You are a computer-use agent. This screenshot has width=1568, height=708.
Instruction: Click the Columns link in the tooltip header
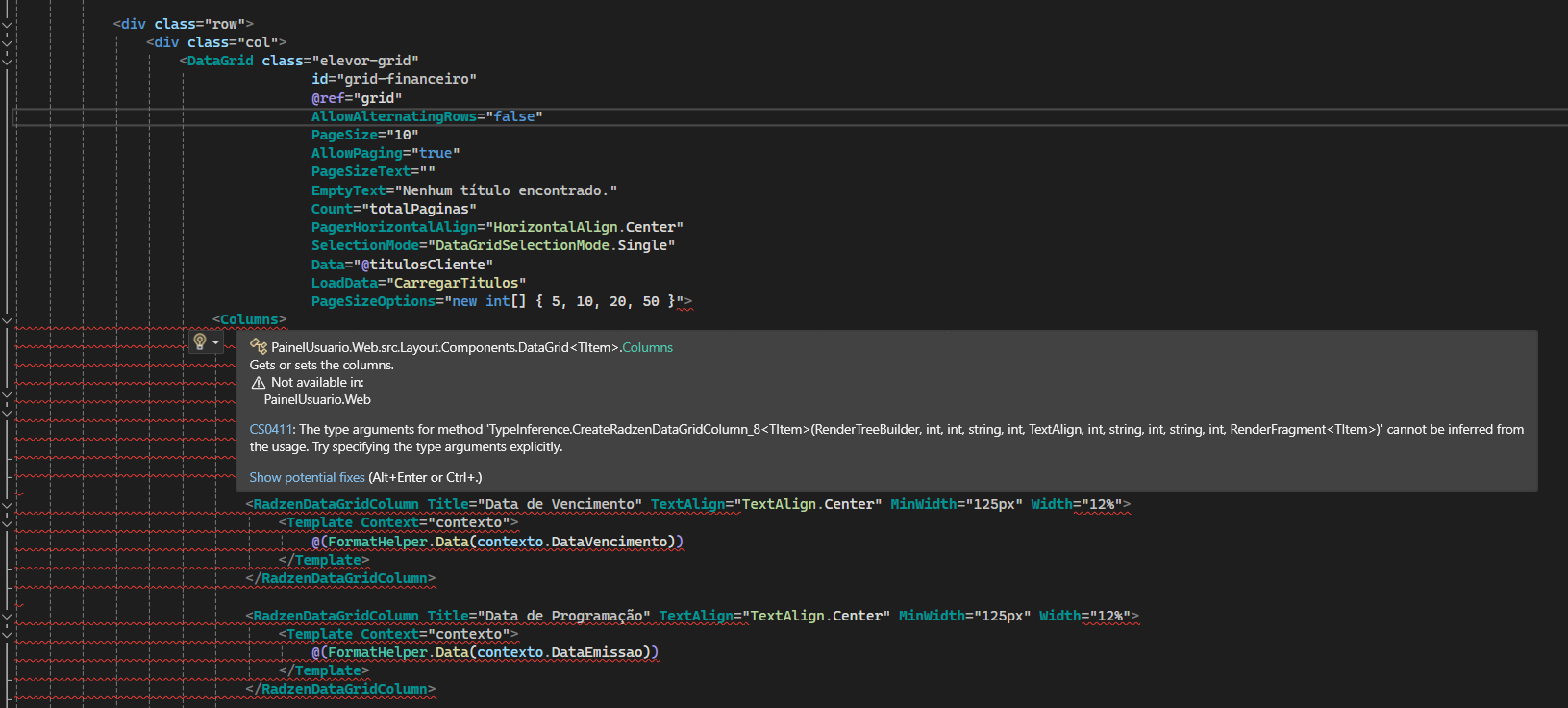coord(647,348)
